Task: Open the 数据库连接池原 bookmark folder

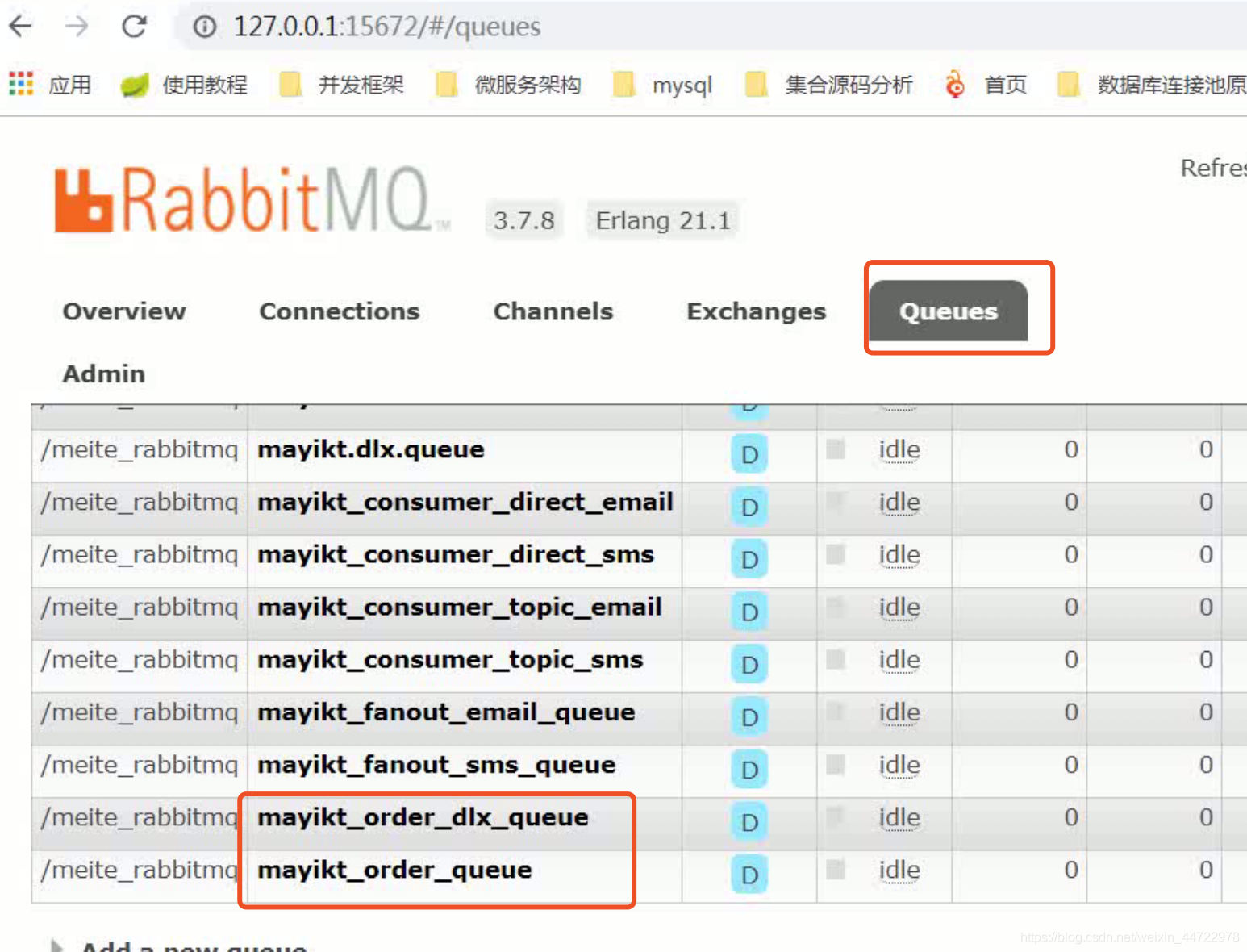Action: (1152, 85)
